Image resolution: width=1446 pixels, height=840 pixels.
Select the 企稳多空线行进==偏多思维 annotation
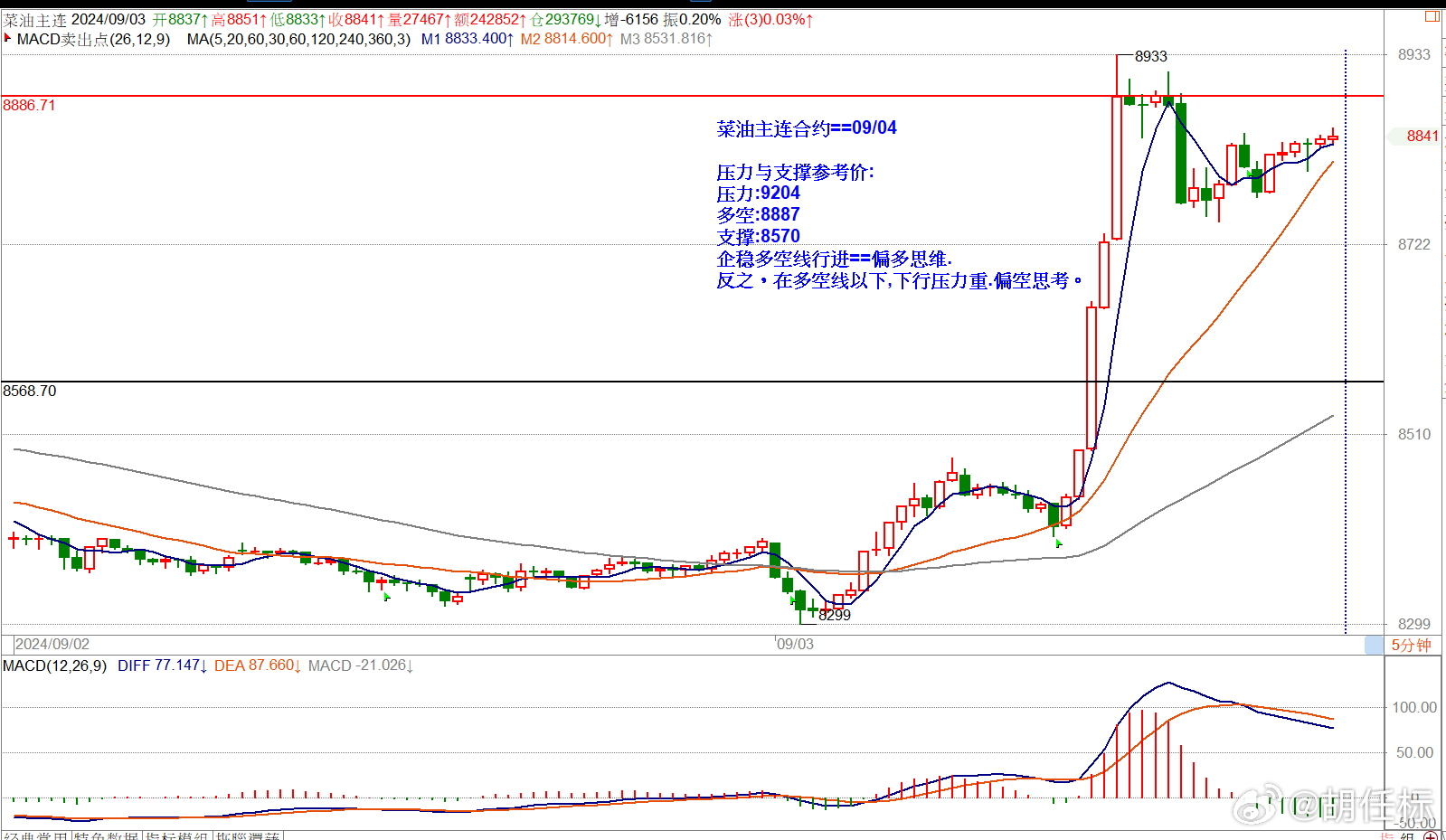pyautogui.click(x=834, y=259)
